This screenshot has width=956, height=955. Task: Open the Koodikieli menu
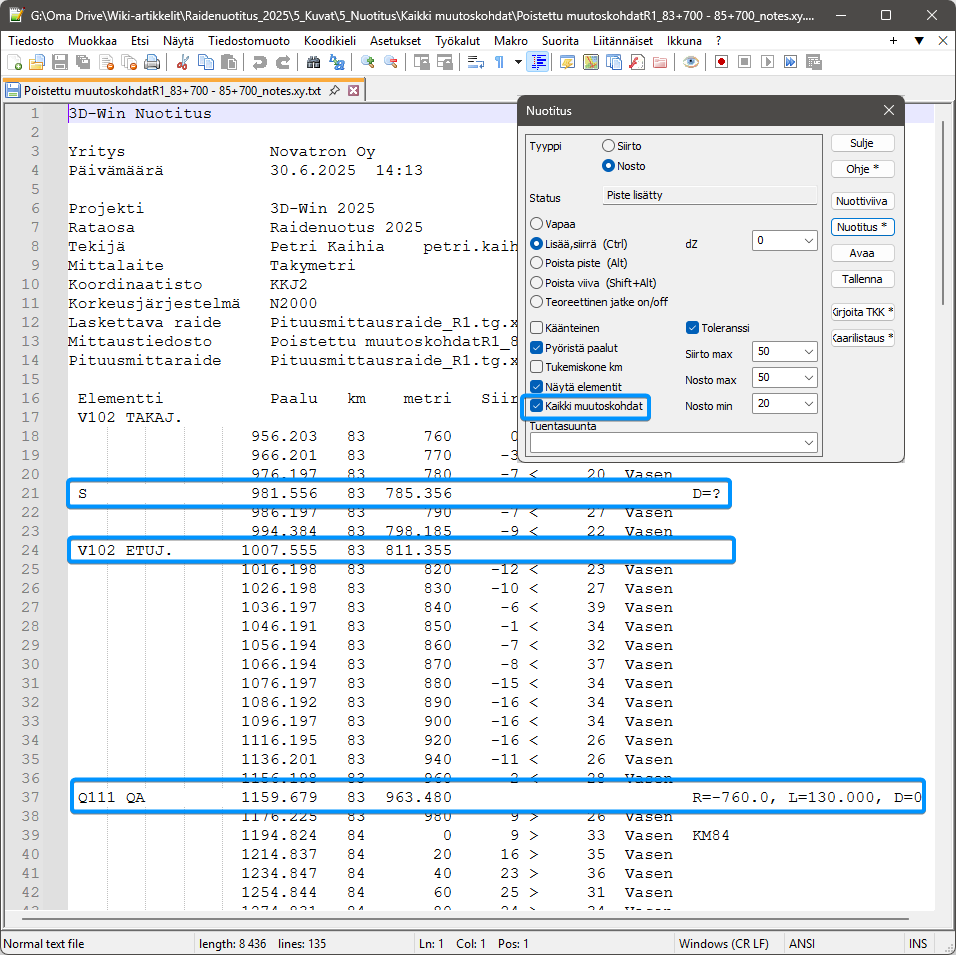pos(329,41)
